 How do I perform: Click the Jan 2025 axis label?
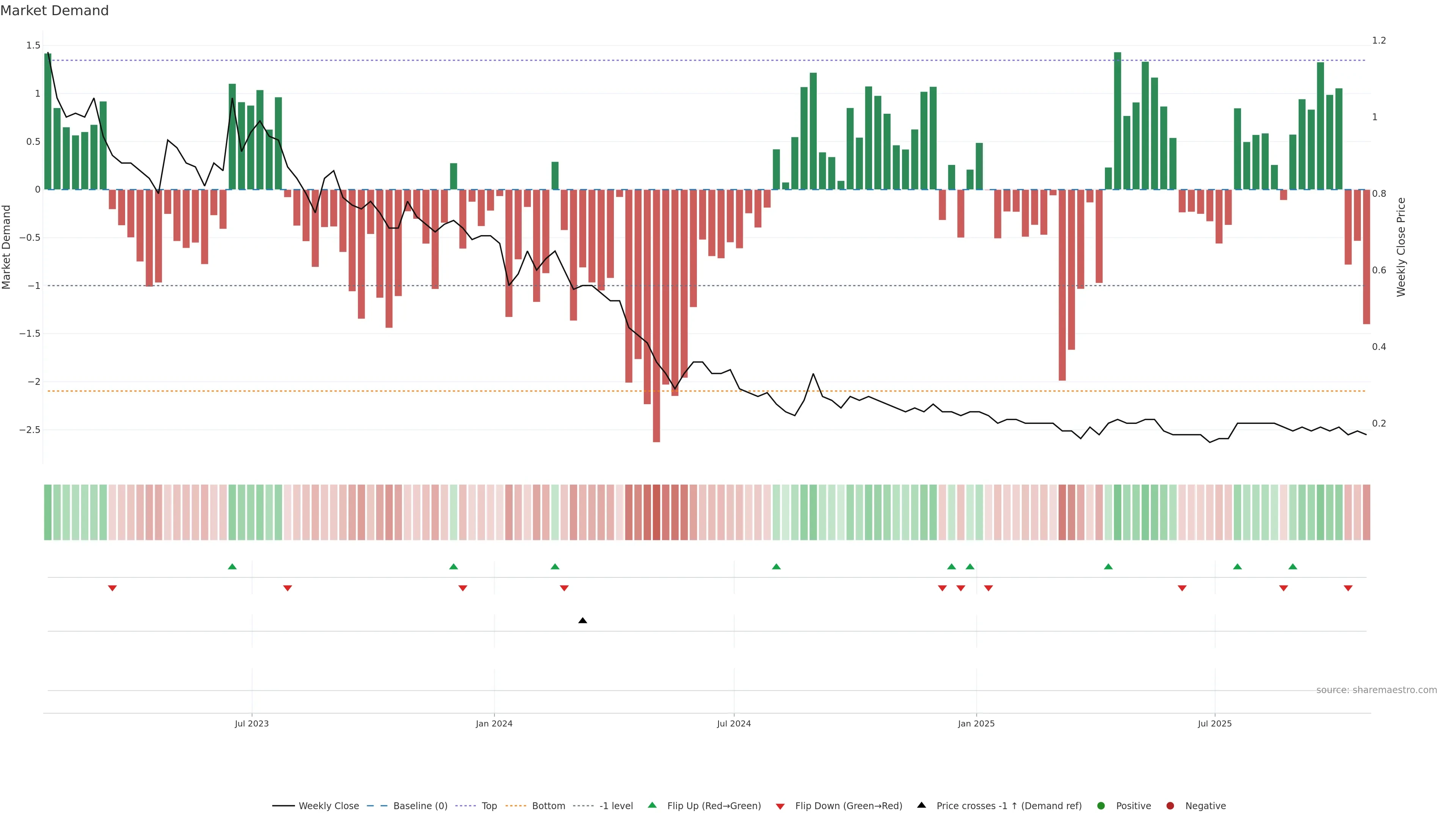point(976,723)
